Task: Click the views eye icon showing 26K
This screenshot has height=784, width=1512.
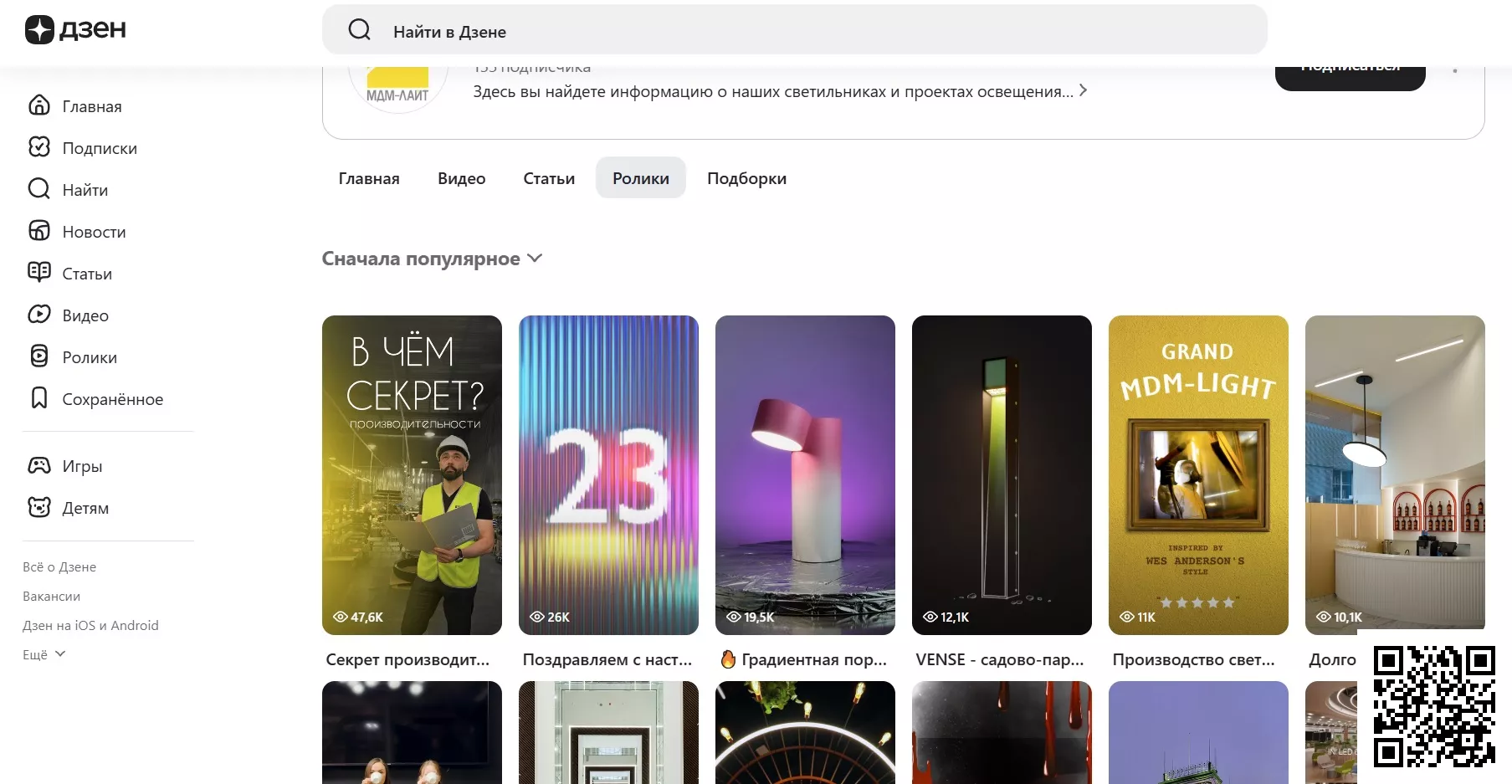Action: (x=537, y=617)
